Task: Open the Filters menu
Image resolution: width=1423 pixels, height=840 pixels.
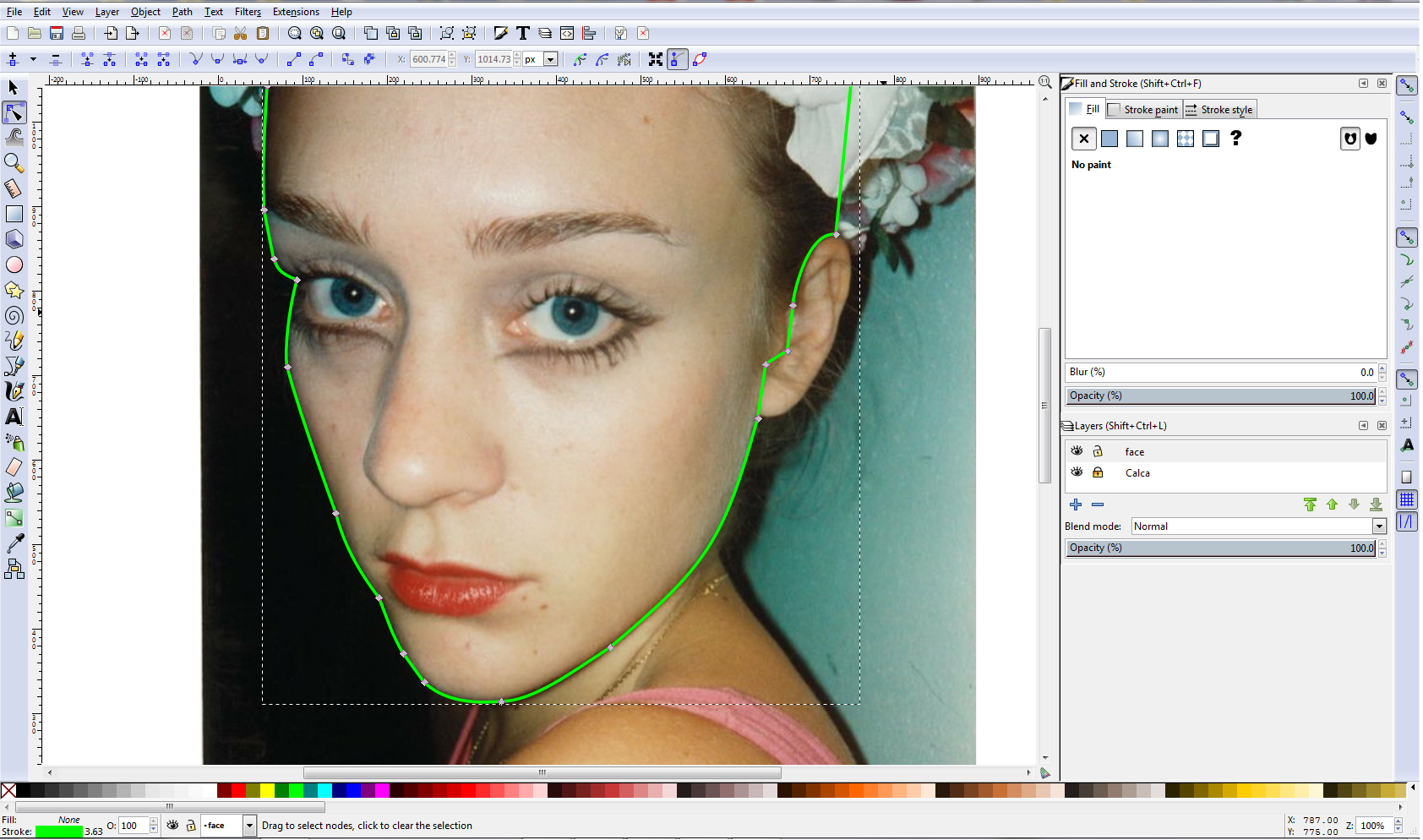Action: tap(248, 12)
